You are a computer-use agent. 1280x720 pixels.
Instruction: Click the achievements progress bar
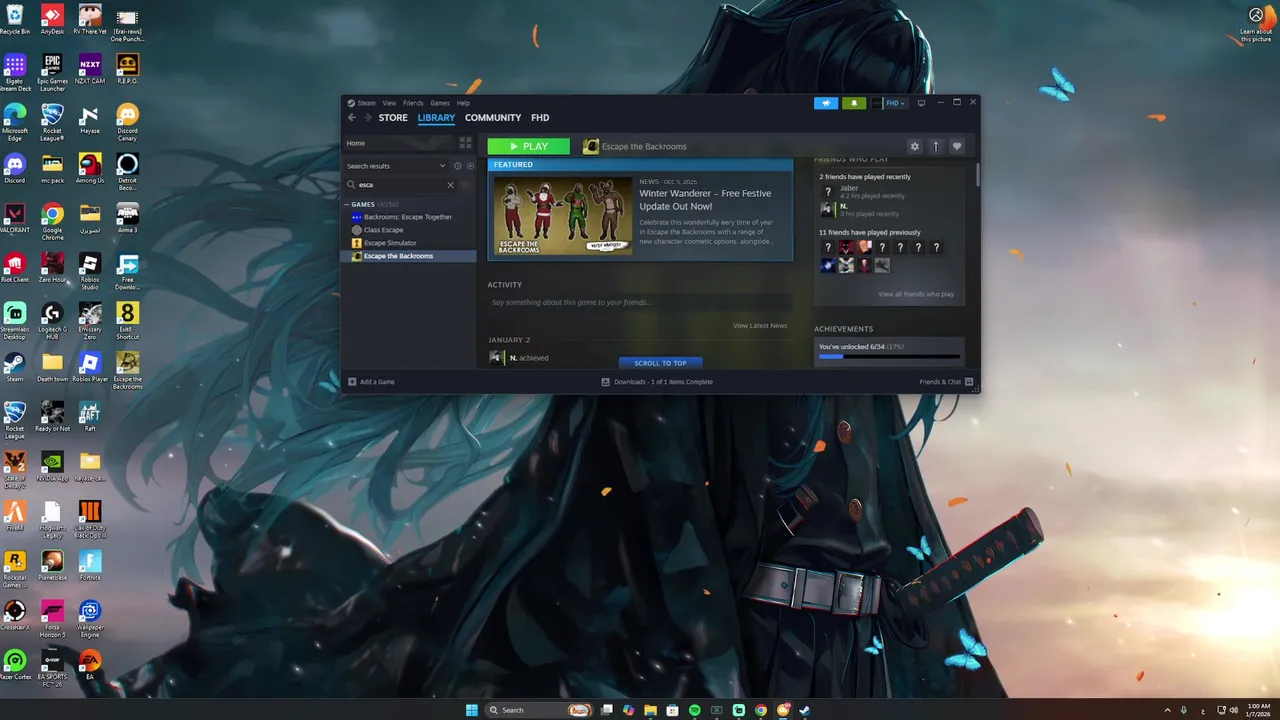[889, 356]
